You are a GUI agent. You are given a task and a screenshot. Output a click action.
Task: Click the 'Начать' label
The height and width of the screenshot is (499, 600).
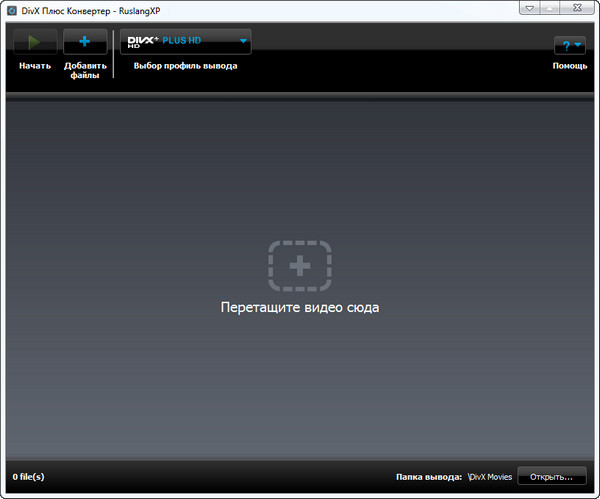coord(34,66)
